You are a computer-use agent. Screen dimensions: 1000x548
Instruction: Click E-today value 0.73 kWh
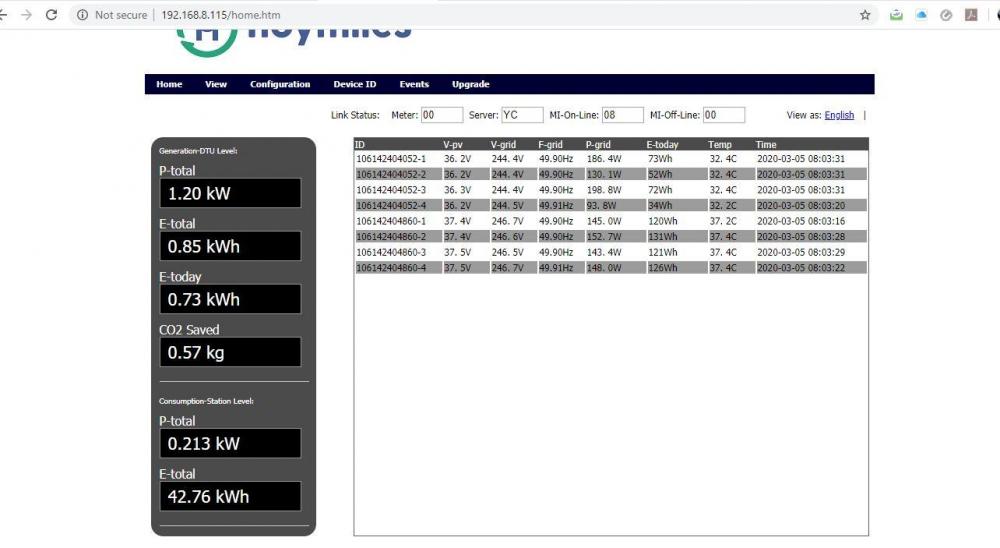pos(230,299)
